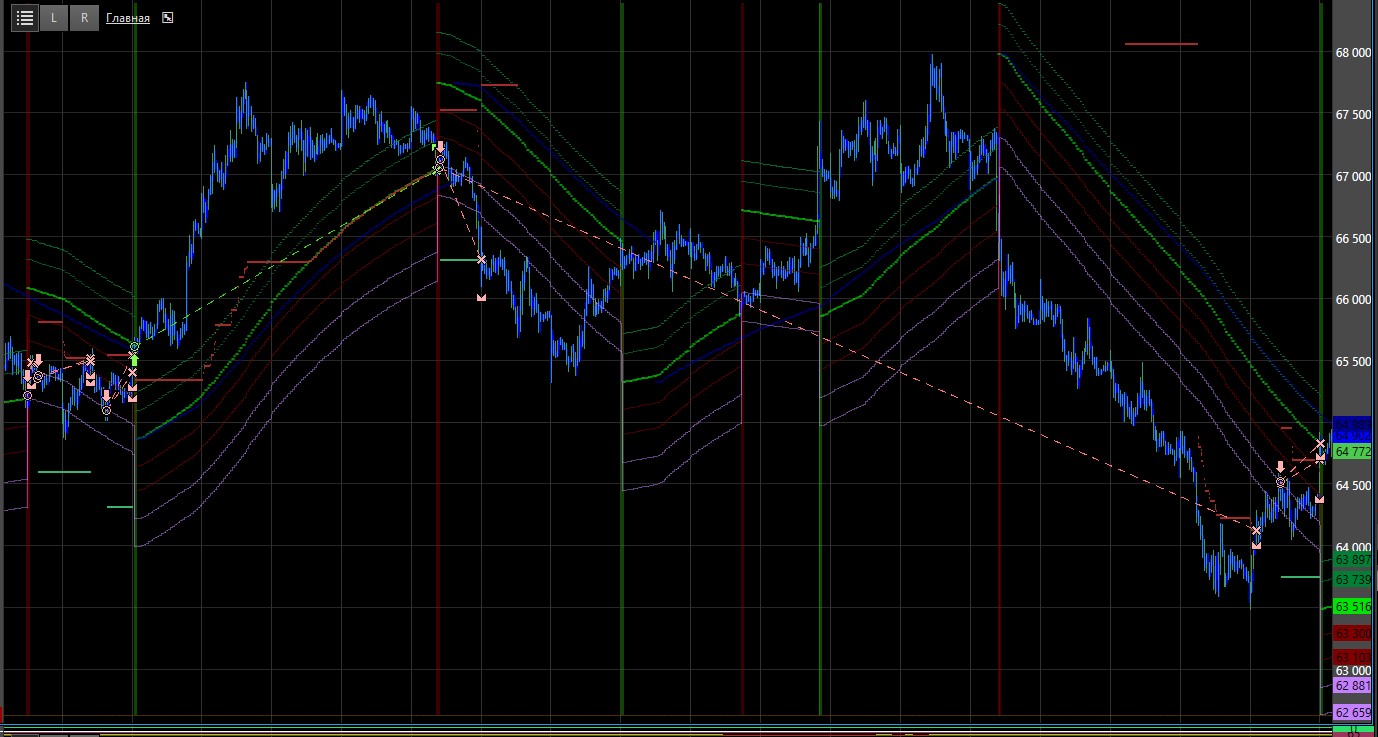The image size is (1378, 737).
Task: Click the X trade marker near 66 300
Action: [x=482, y=260]
